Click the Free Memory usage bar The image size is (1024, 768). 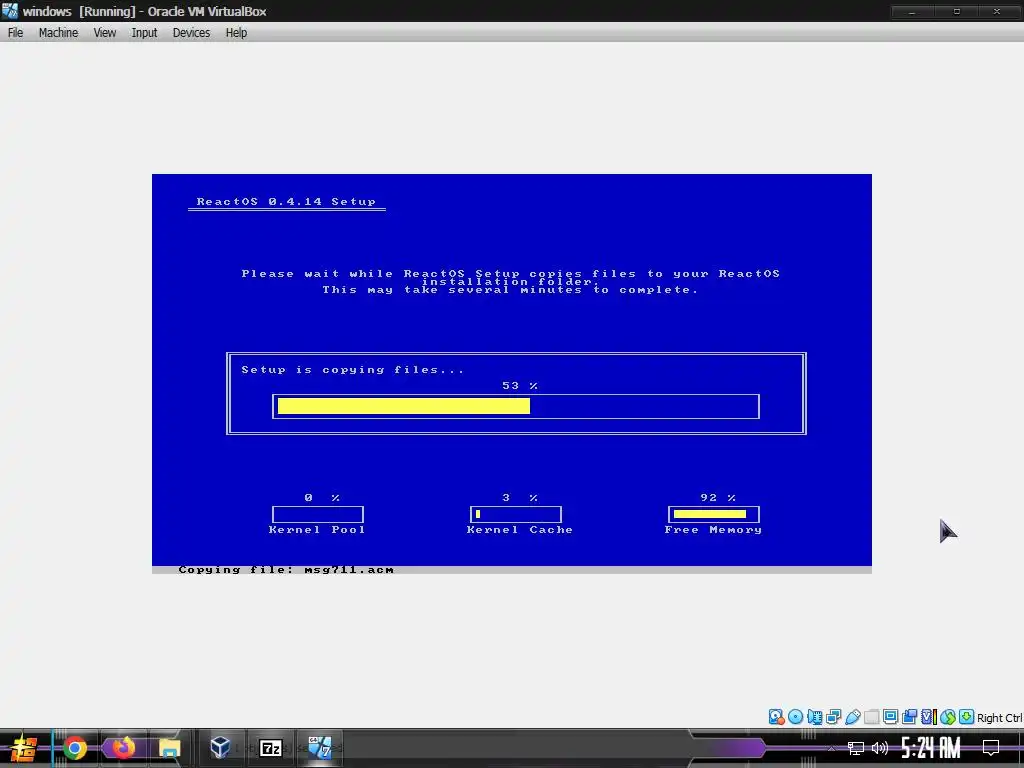click(x=713, y=514)
